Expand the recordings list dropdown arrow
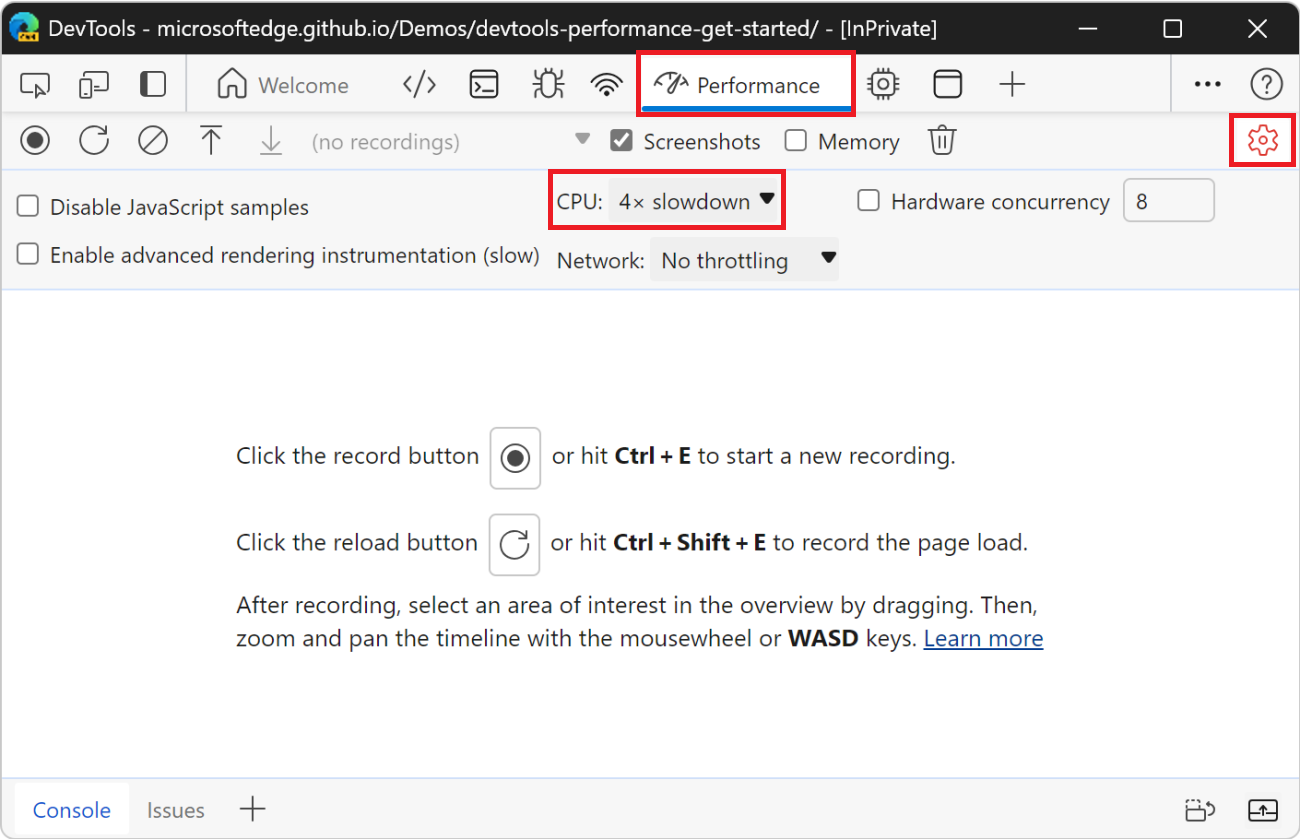 click(x=582, y=139)
